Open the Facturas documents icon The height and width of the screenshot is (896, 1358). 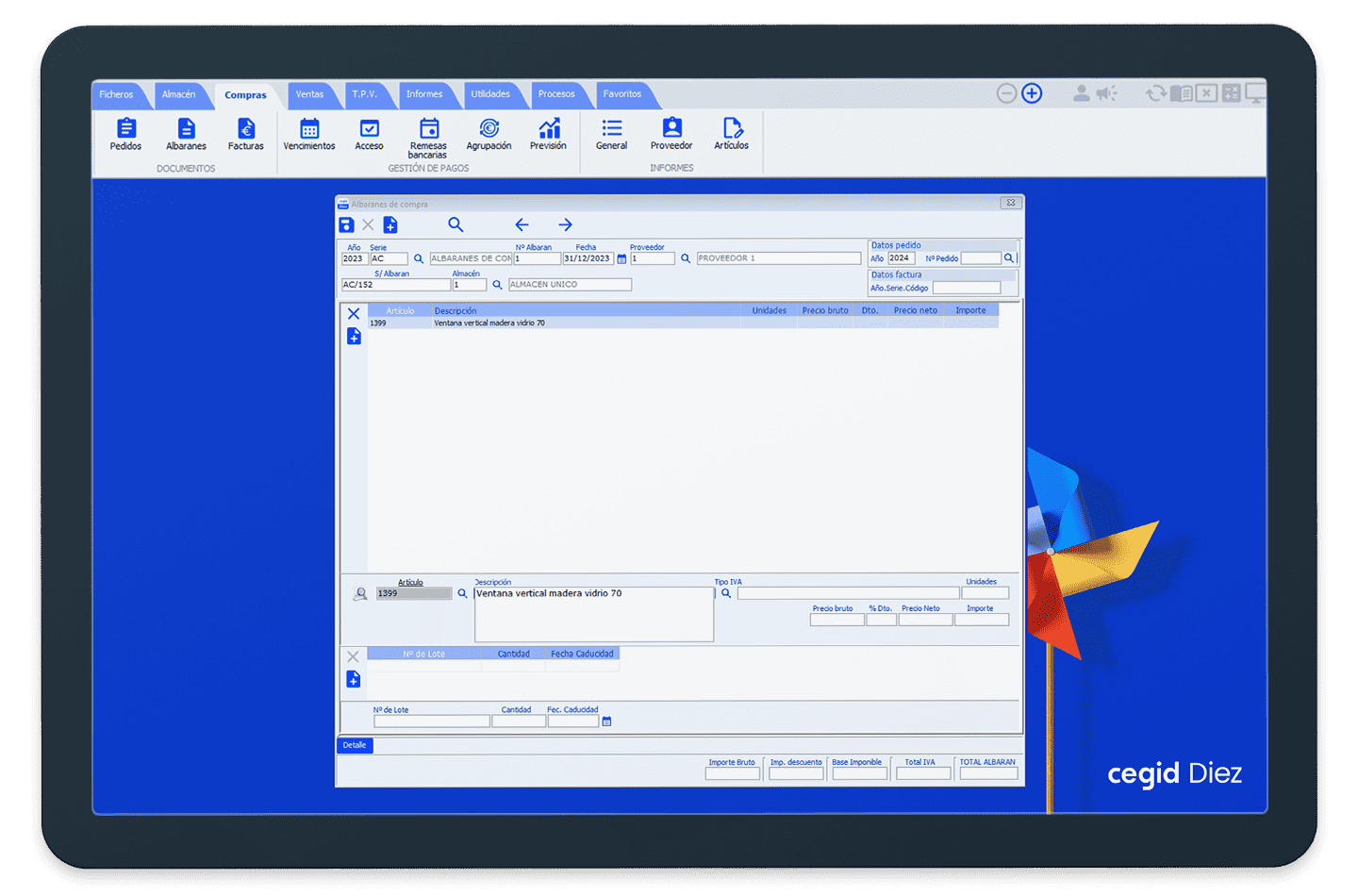click(x=245, y=134)
